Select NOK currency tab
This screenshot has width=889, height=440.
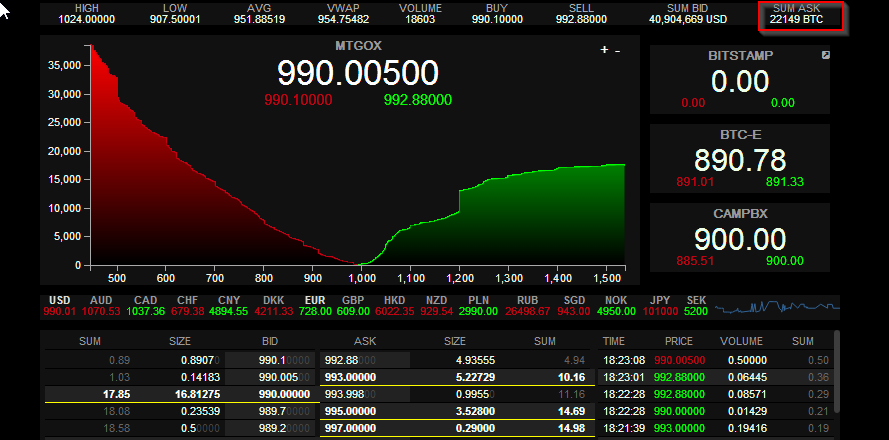point(617,306)
